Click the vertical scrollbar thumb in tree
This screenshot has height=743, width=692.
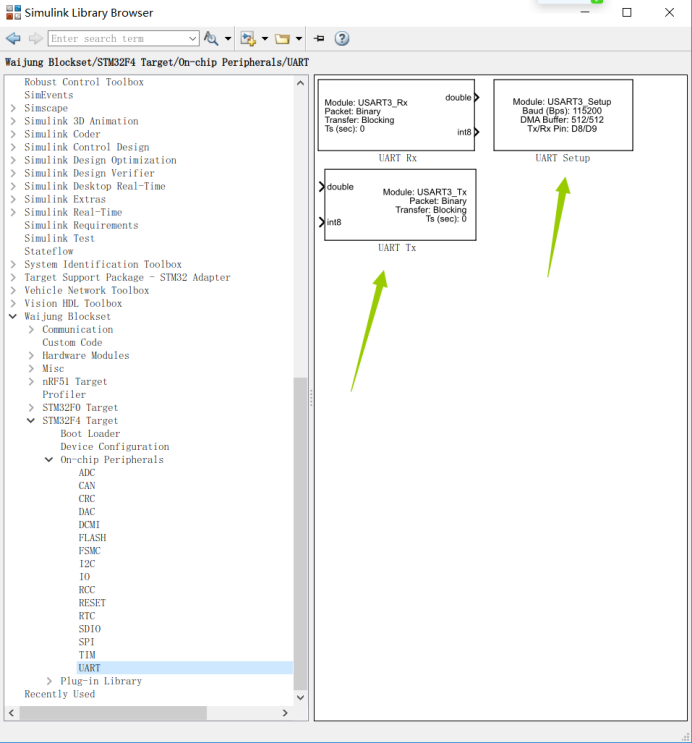pos(300,533)
